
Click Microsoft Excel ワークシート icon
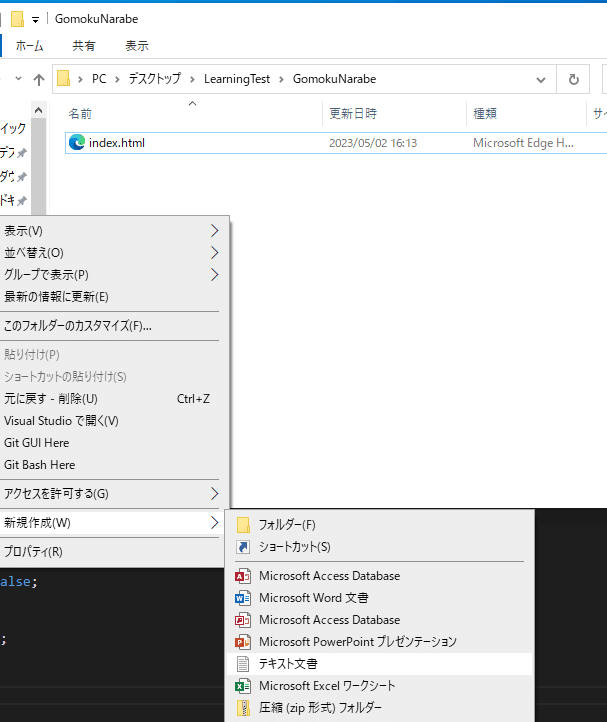[x=243, y=686]
